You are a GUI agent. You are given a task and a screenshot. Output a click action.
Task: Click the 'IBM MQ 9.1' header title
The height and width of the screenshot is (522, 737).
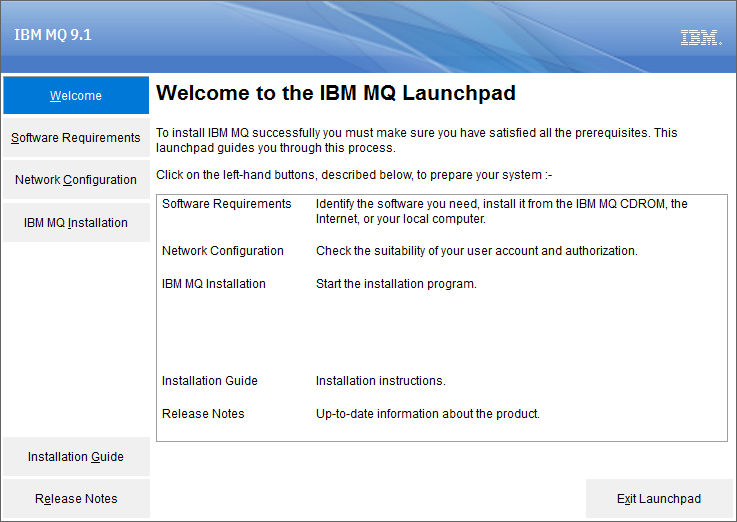tap(53, 35)
